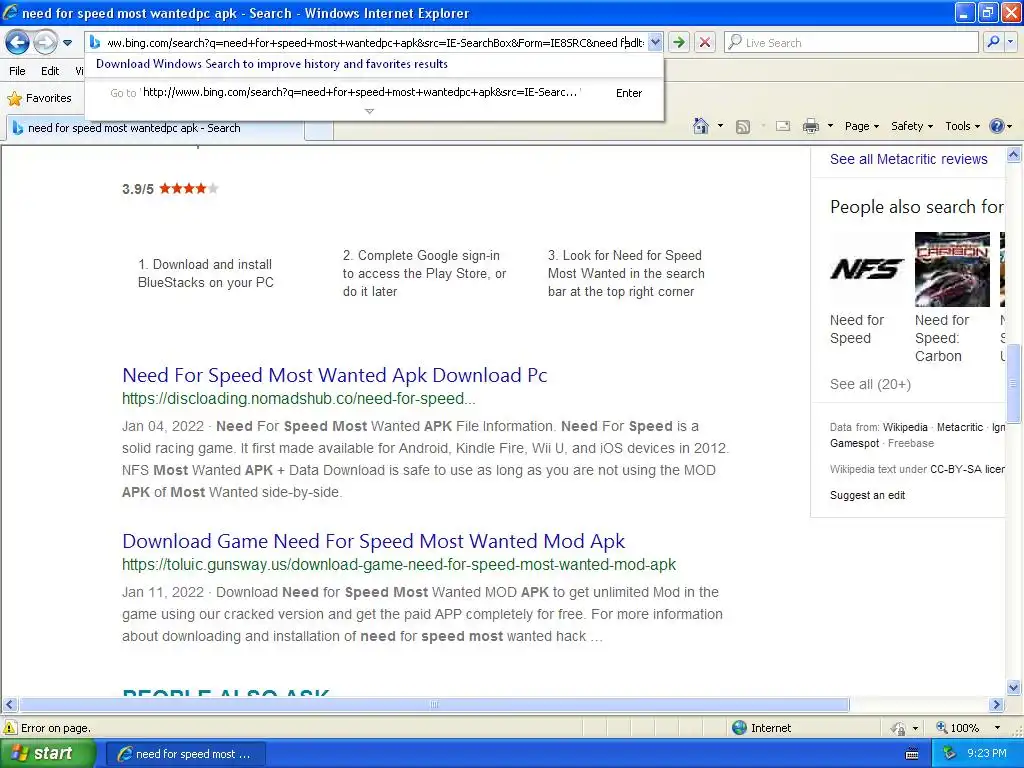
Task: Open the File menu
Action: pyautogui.click(x=17, y=71)
